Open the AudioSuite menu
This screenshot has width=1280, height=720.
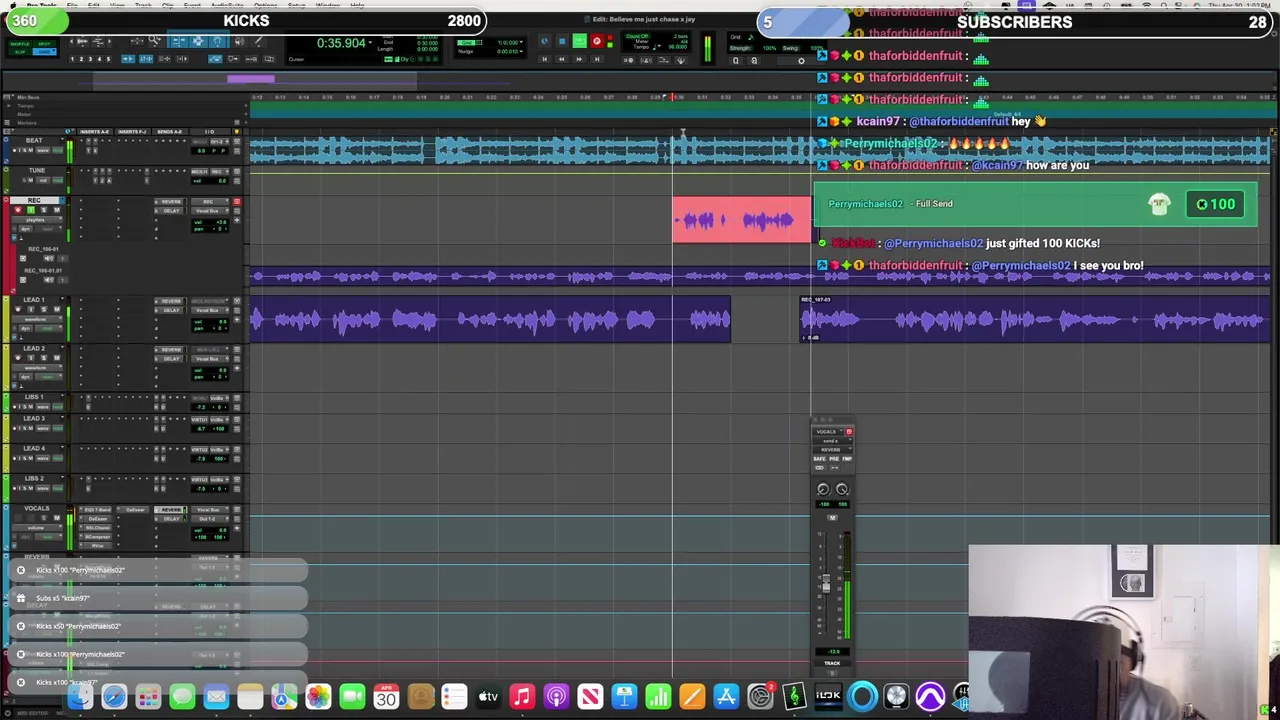click(x=227, y=6)
